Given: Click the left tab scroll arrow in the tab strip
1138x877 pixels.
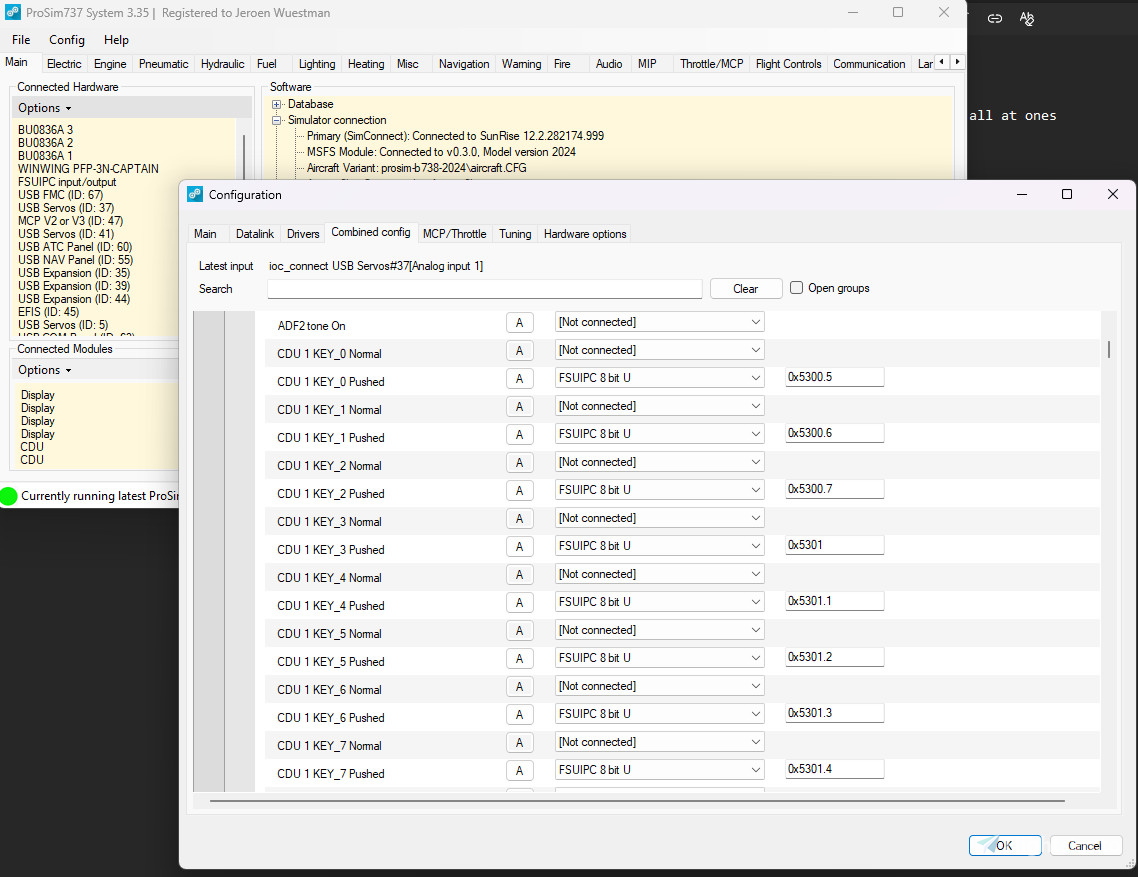Looking at the screenshot, I should pos(941,60).
